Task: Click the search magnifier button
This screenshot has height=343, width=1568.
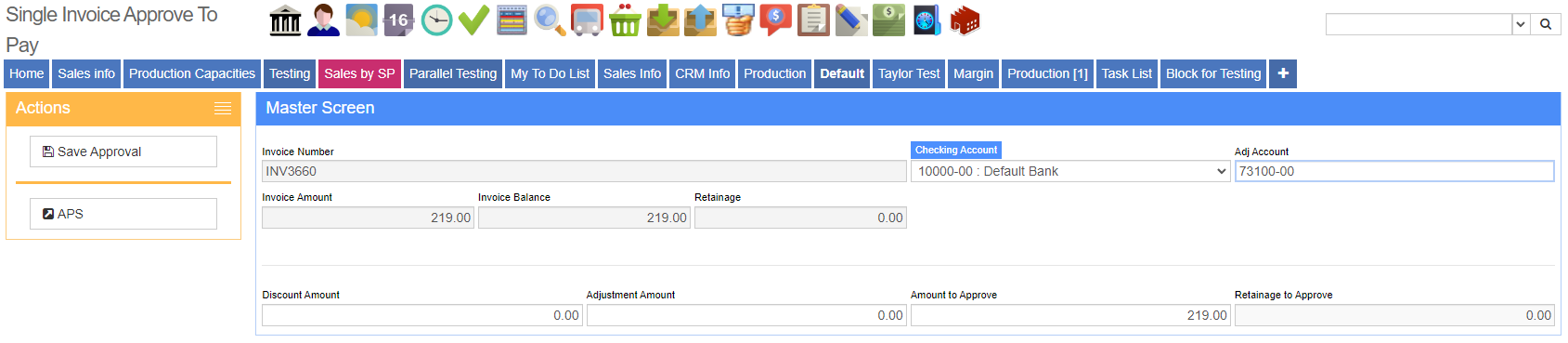Action: coord(1546,24)
